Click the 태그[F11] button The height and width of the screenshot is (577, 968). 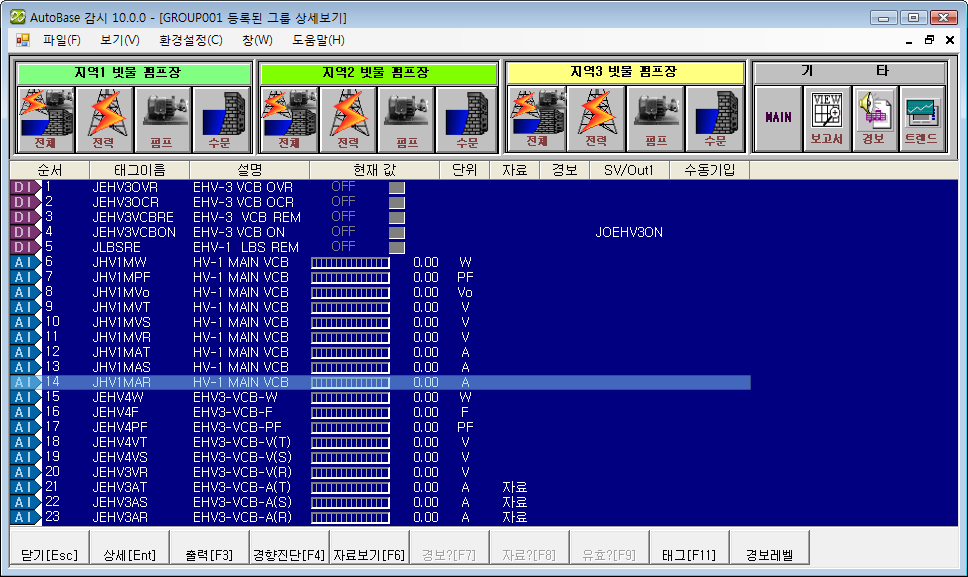tap(689, 555)
